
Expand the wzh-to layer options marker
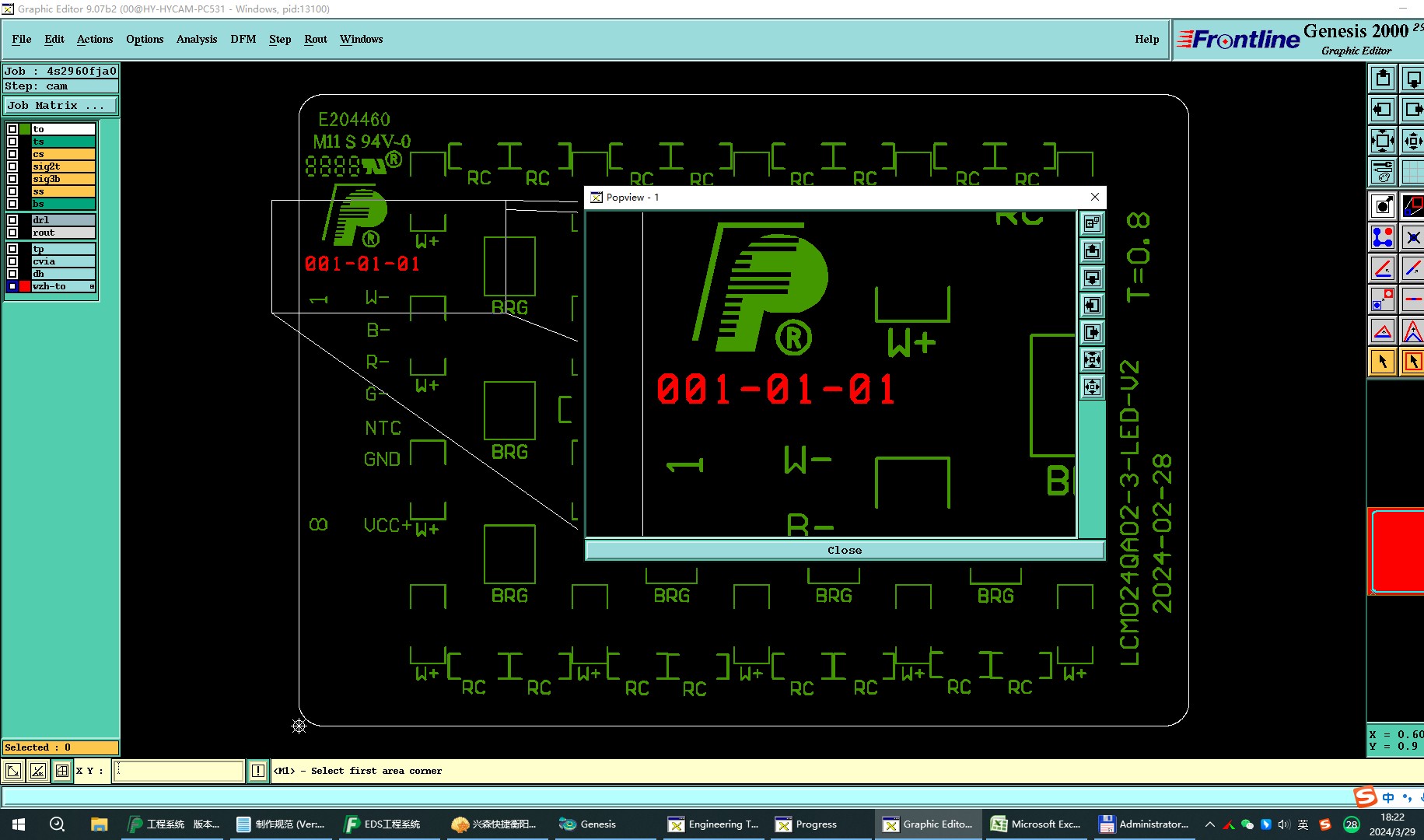(92, 287)
